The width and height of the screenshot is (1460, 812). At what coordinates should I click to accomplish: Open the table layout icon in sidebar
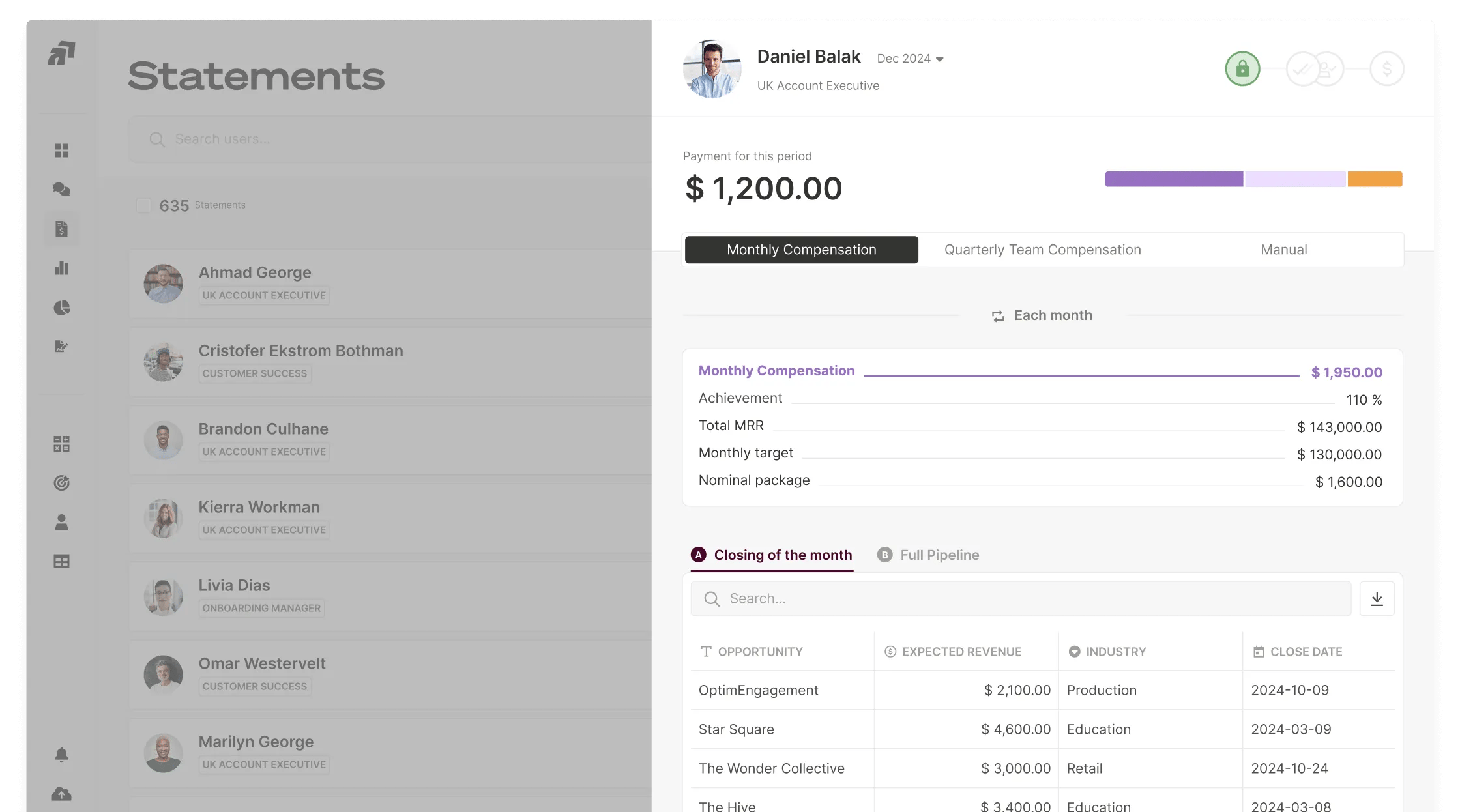click(x=61, y=561)
